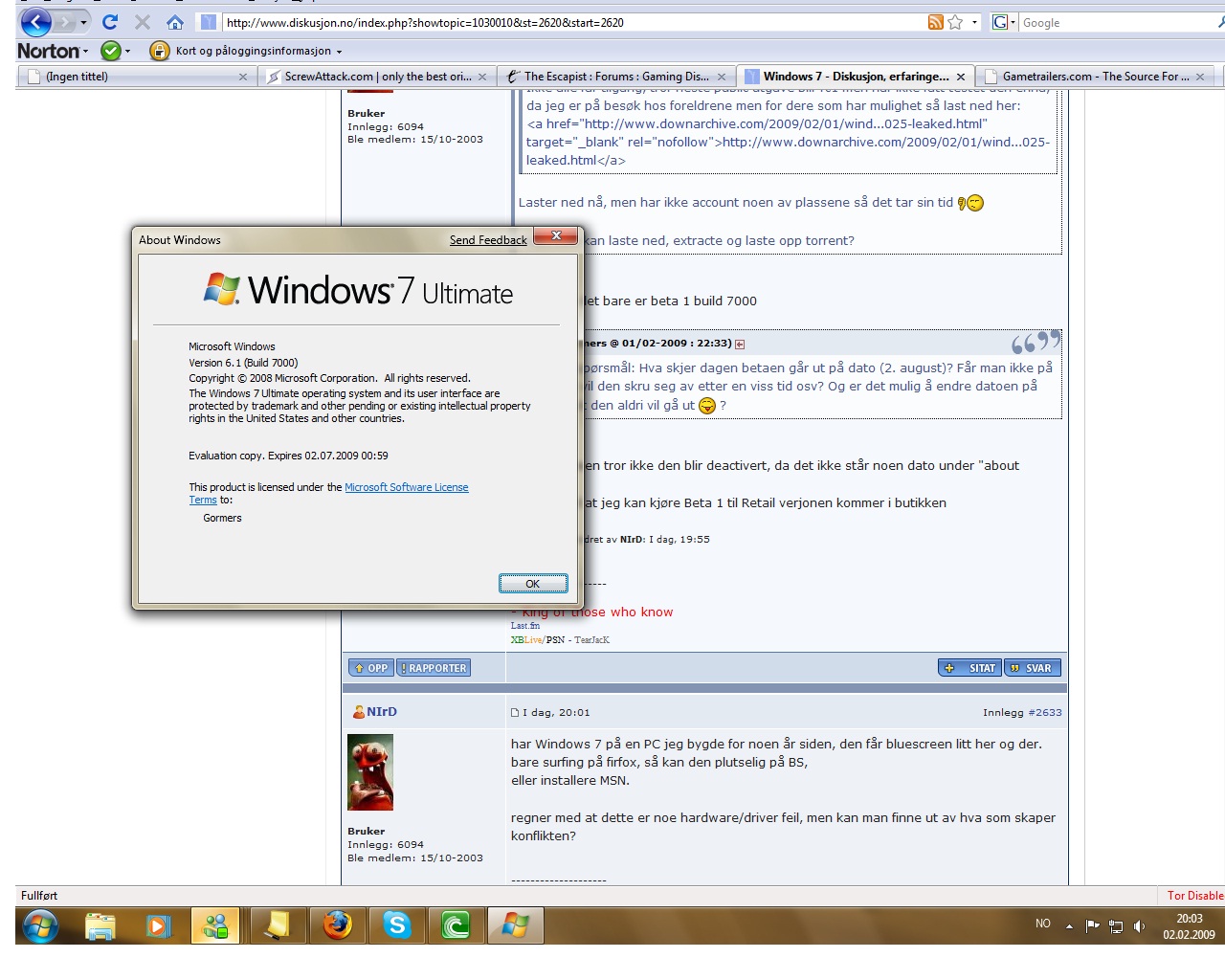Click the quoted post red arrow icon
1225x980 pixels.
(740, 344)
